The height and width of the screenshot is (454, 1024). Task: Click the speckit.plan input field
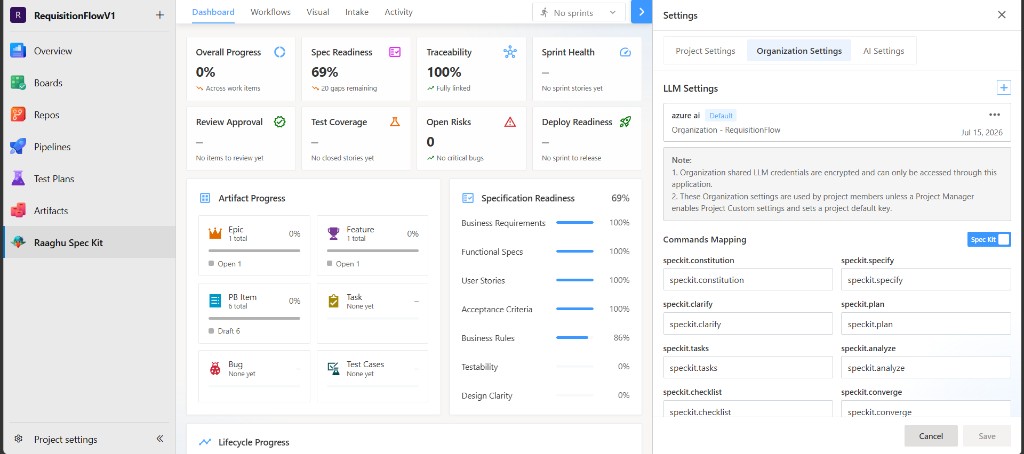point(926,323)
